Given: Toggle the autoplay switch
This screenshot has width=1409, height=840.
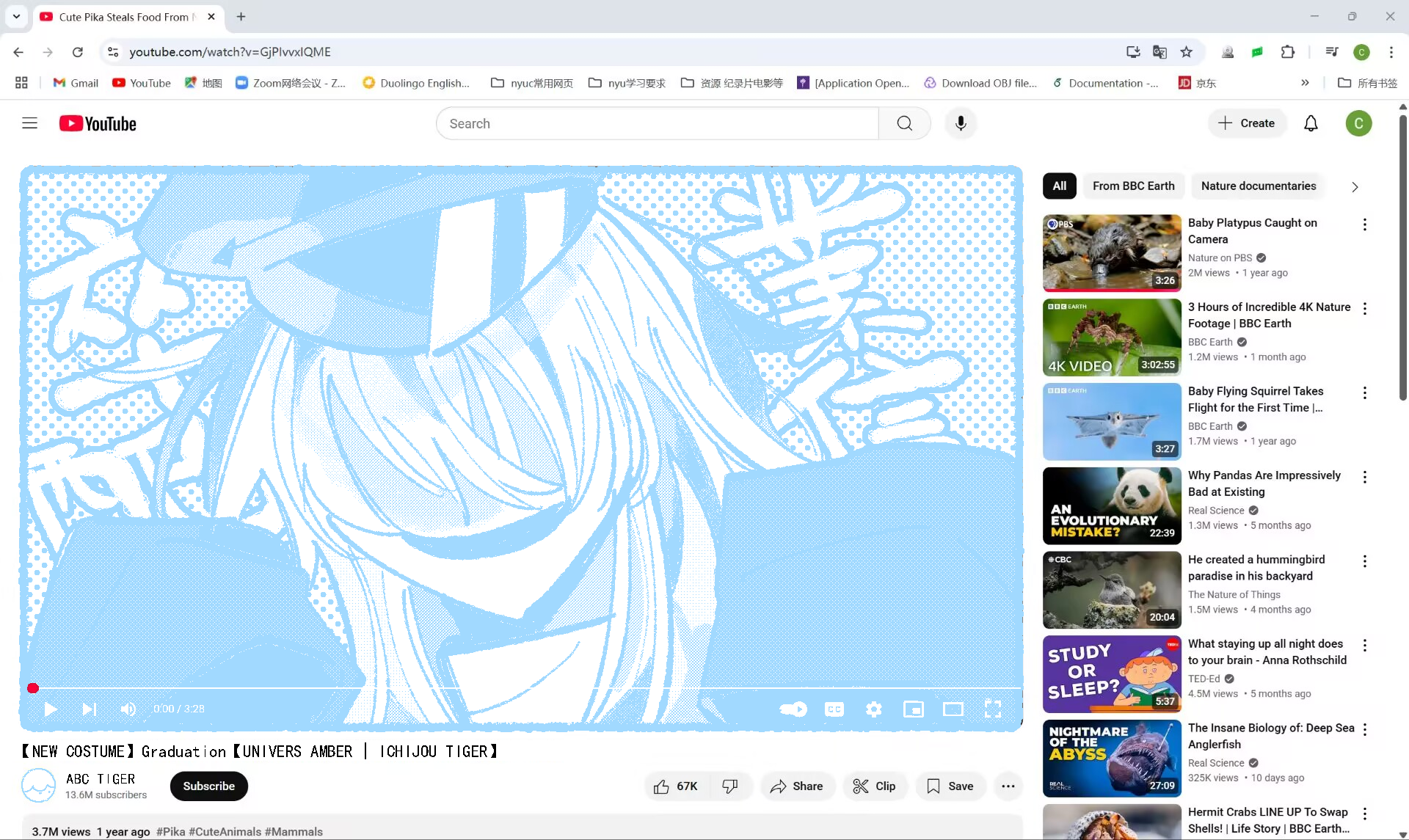Looking at the screenshot, I should point(793,709).
